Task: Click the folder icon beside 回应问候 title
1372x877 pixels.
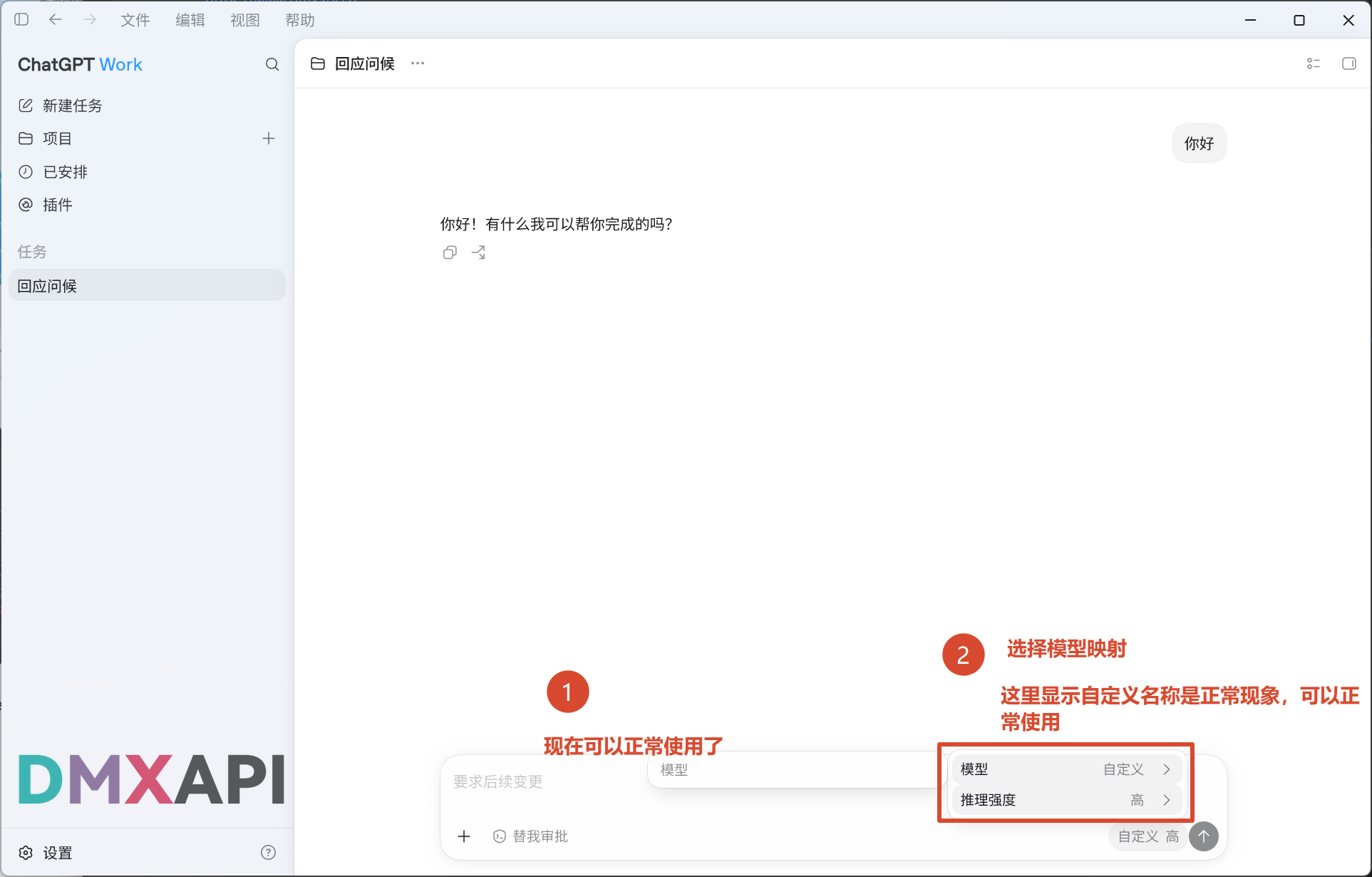Action: pos(318,63)
